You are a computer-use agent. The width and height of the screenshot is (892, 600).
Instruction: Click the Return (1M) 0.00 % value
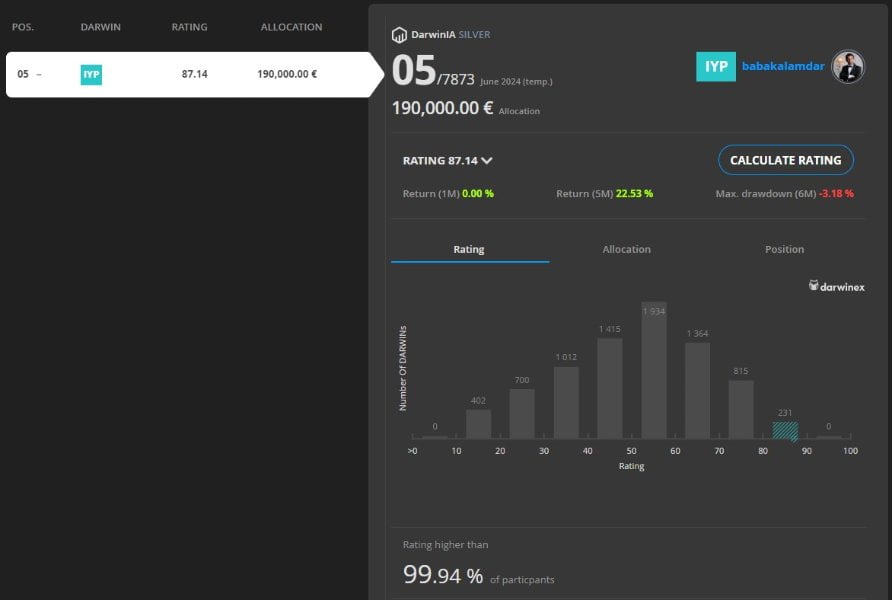click(478, 193)
